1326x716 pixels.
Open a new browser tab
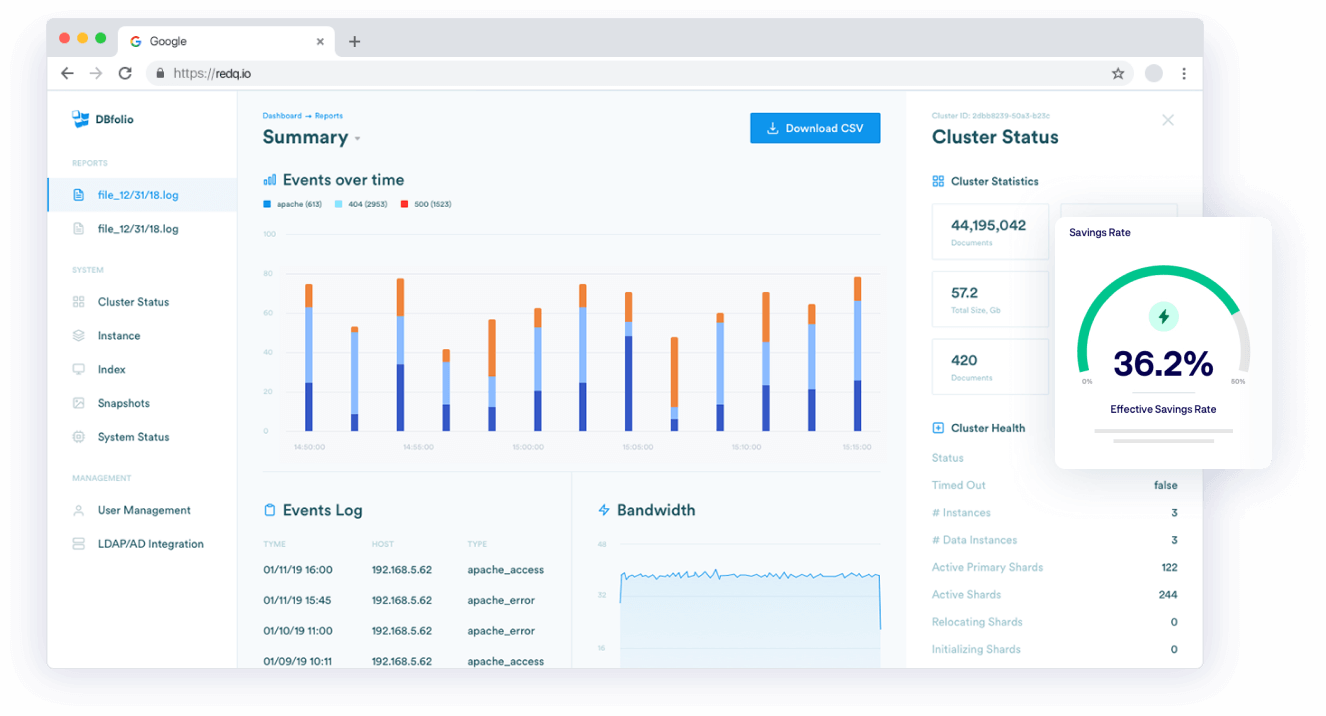[354, 42]
